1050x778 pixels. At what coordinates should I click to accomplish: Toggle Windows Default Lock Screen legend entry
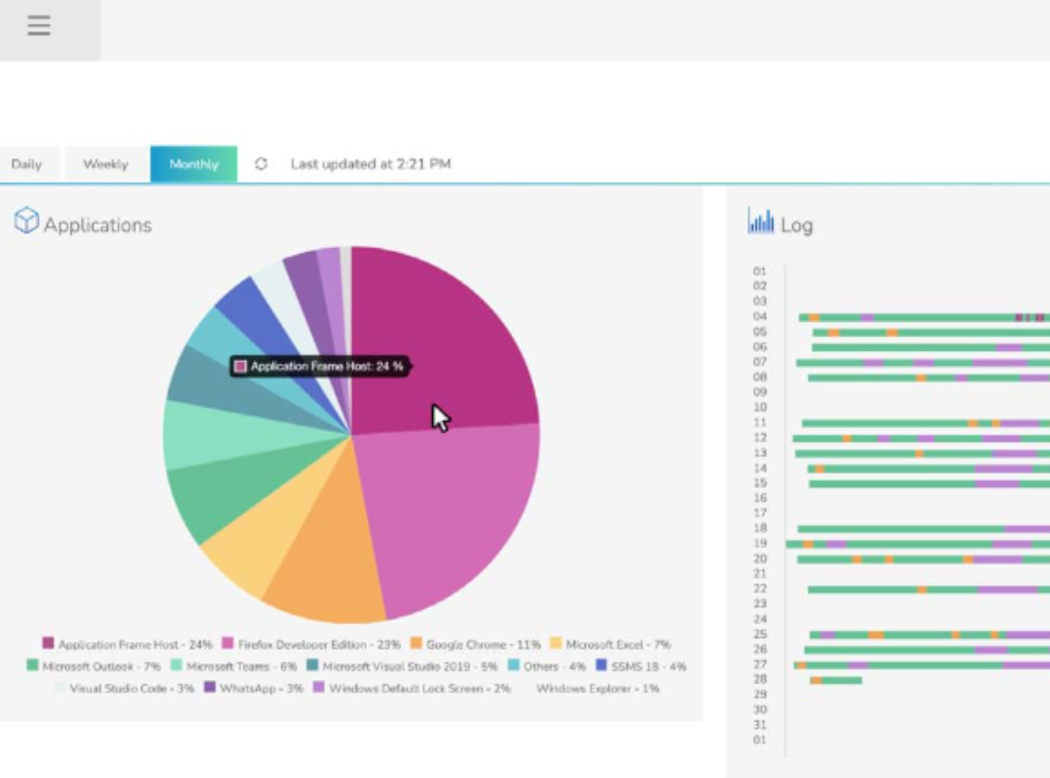coord(412,688)
